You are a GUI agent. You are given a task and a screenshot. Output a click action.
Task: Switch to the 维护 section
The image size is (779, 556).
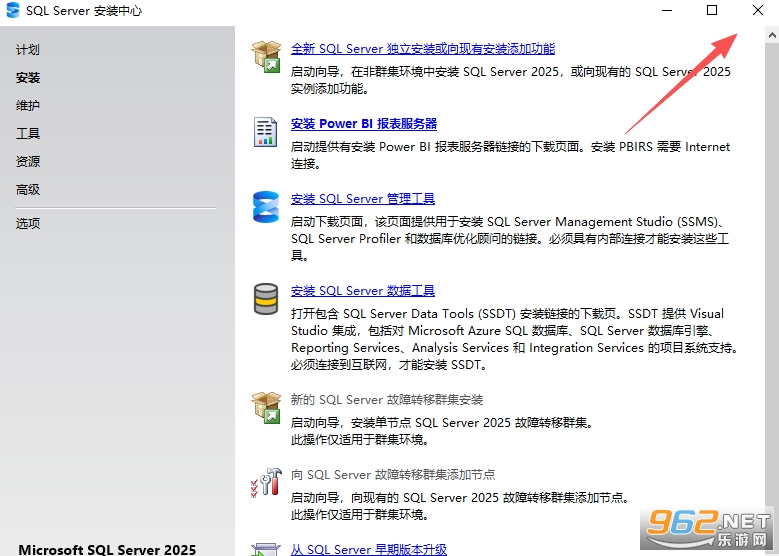[27, 105]
